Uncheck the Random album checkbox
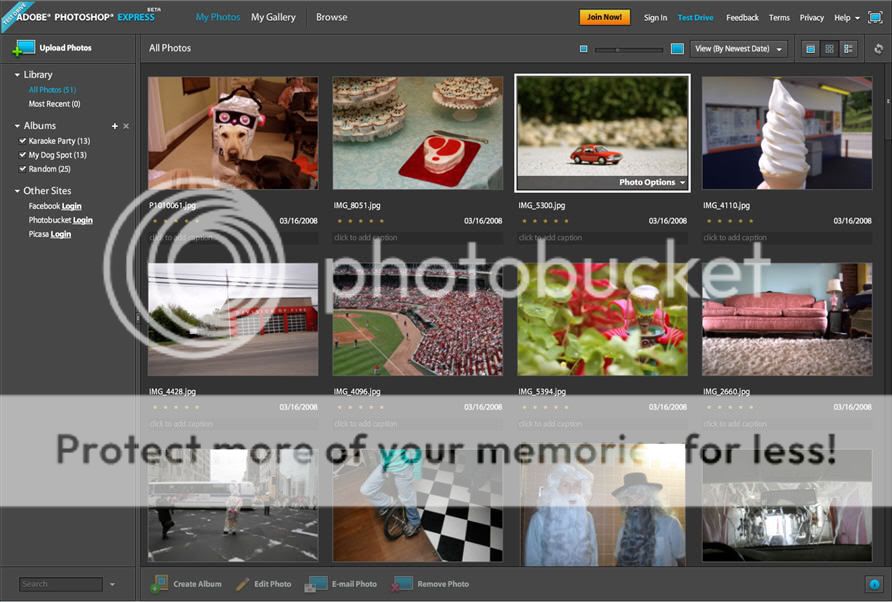The height and width of the screenshot is (602, 892). (x=22, y=169)
